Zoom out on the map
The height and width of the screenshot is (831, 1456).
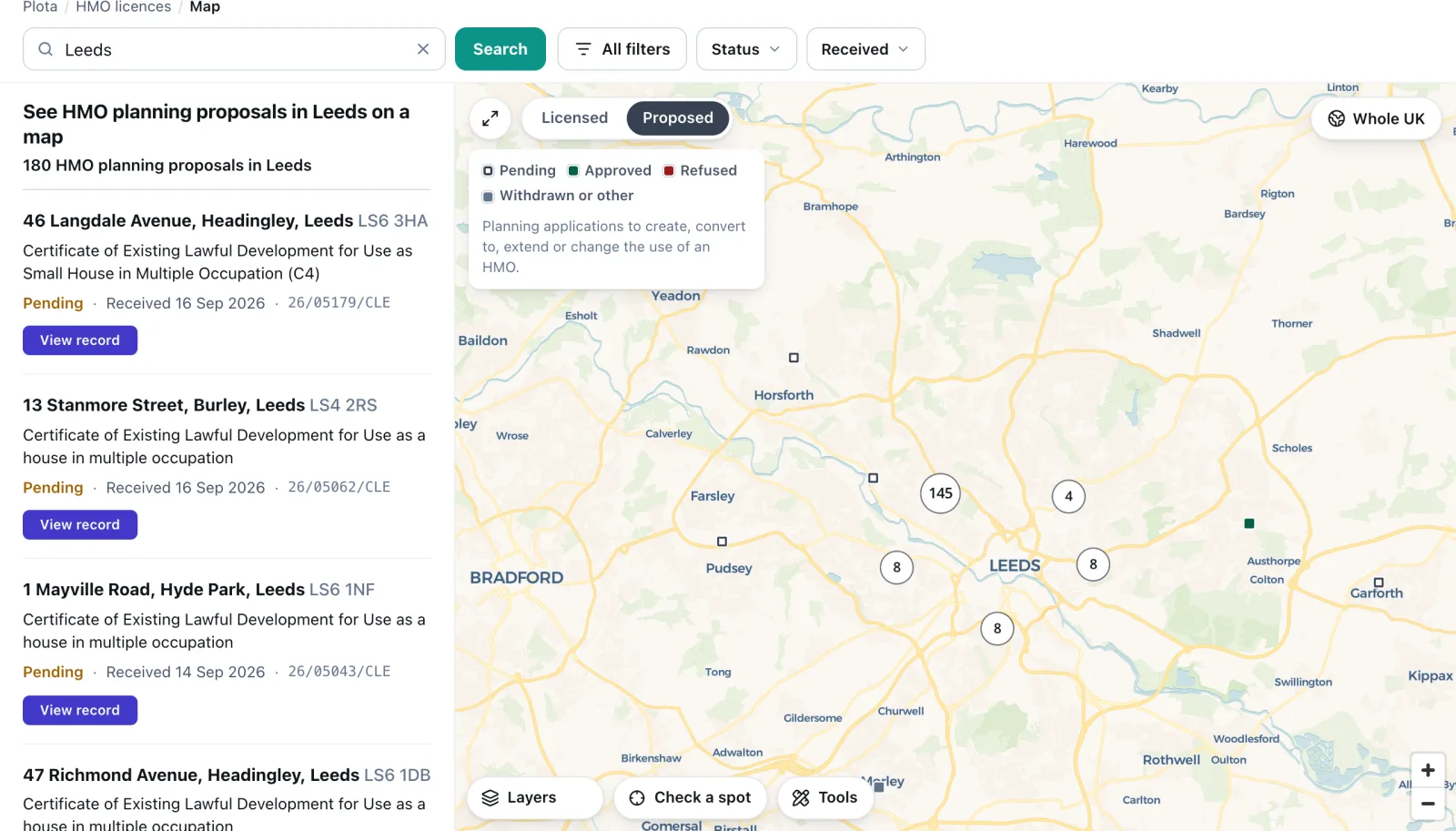coord(1428,804)
